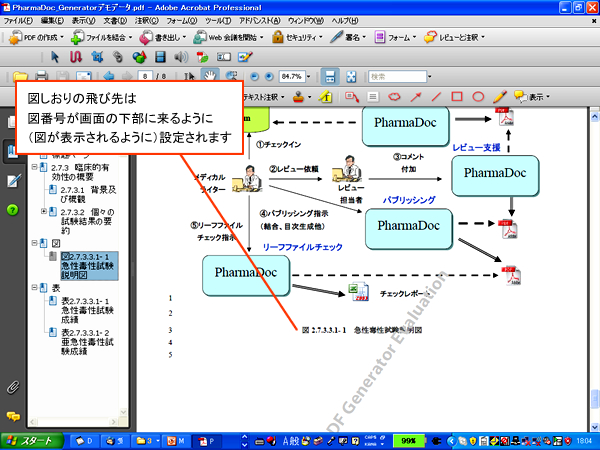Open the comments panel speech bubbles icon
600x450 pixels.
(13, 416)
